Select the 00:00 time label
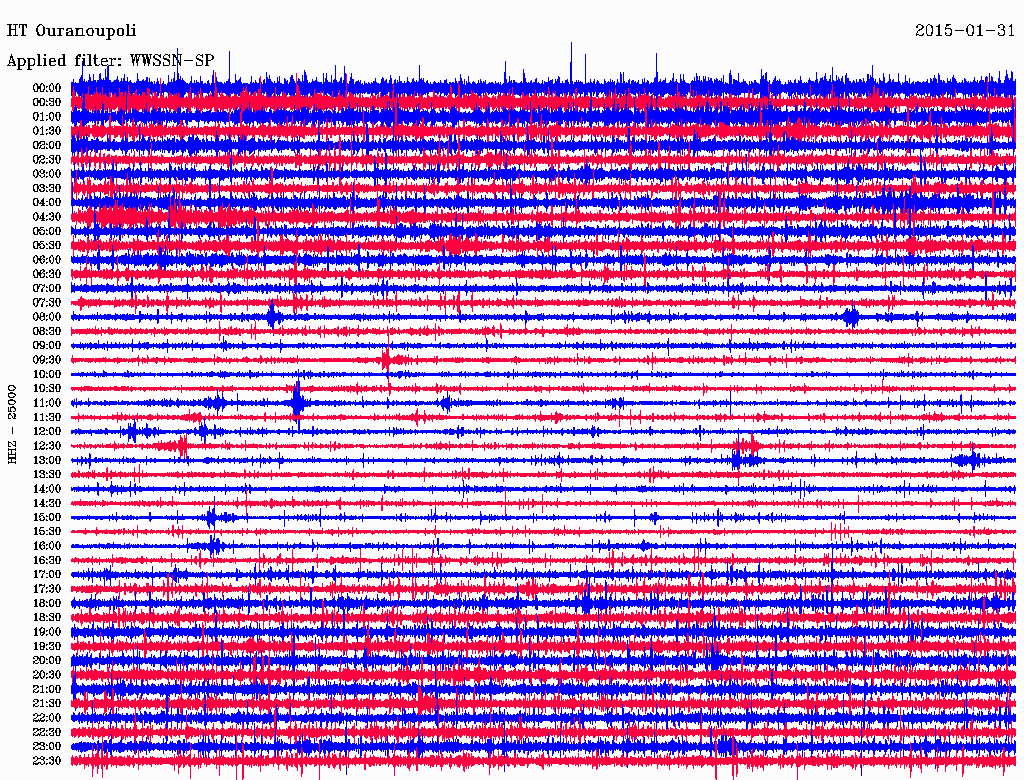This screenshot has height=780, width=1024. (x=47, y=88)
